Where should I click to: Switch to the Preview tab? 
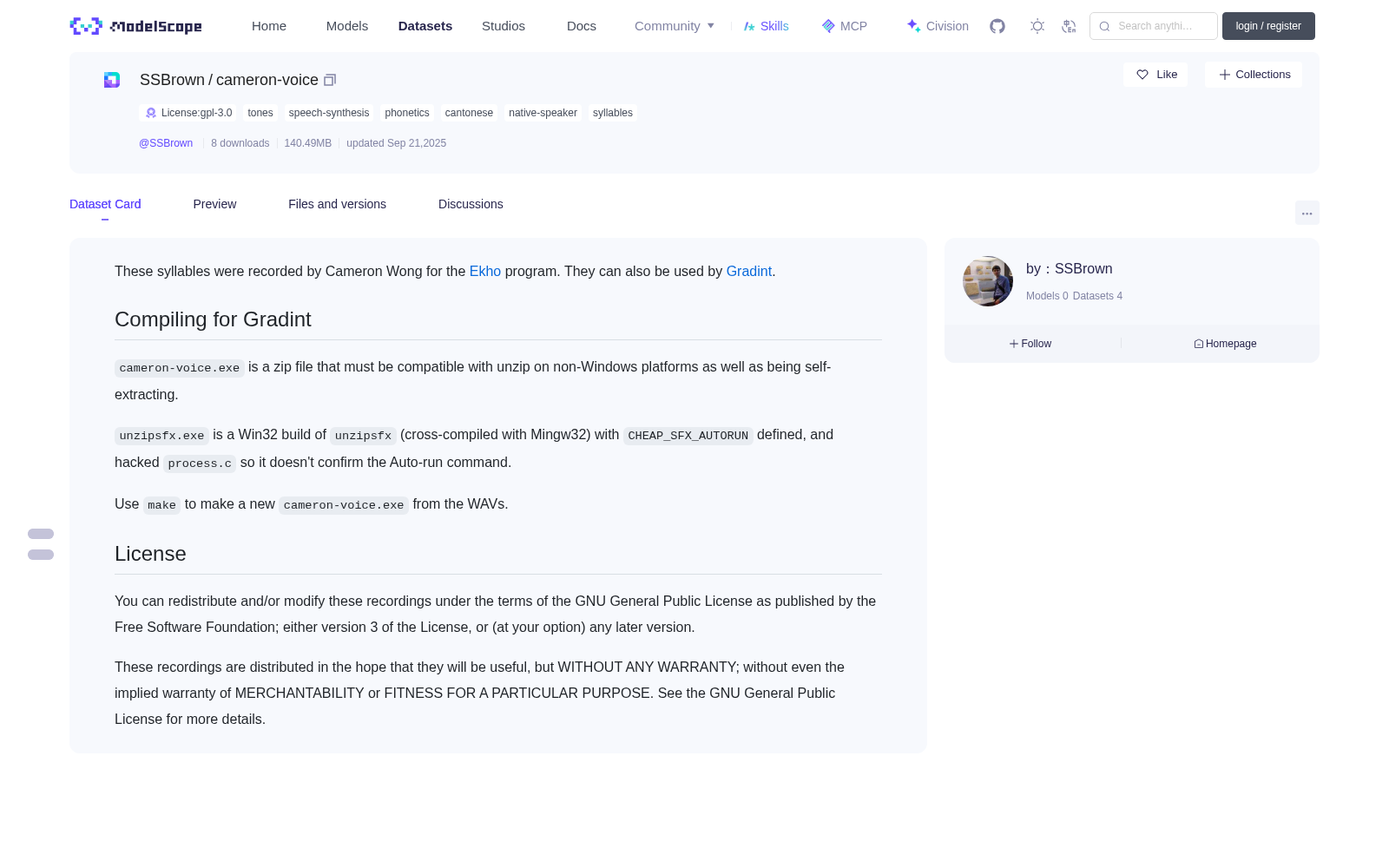[214, 204]
